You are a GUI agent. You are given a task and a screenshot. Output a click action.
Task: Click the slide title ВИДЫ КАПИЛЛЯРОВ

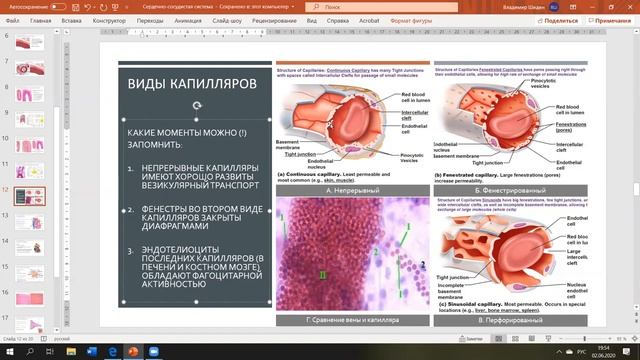tap(192, 84)
